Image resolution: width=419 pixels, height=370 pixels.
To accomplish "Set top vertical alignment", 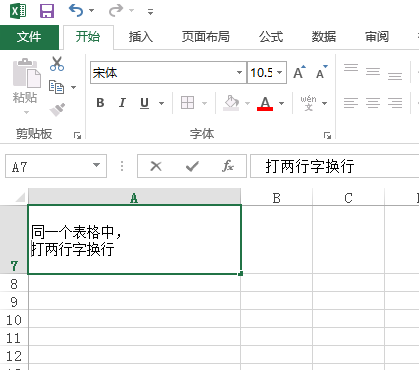I will 351,68.
